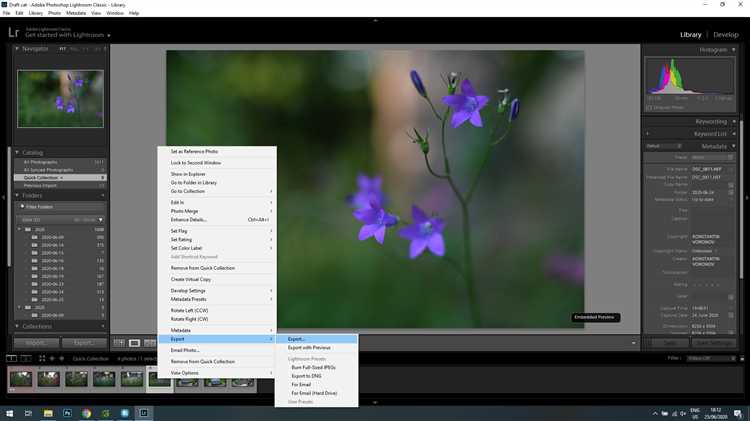Choose Set as Reference Photo
This screenshot has width=750, height=421.
tap(217, 152)
